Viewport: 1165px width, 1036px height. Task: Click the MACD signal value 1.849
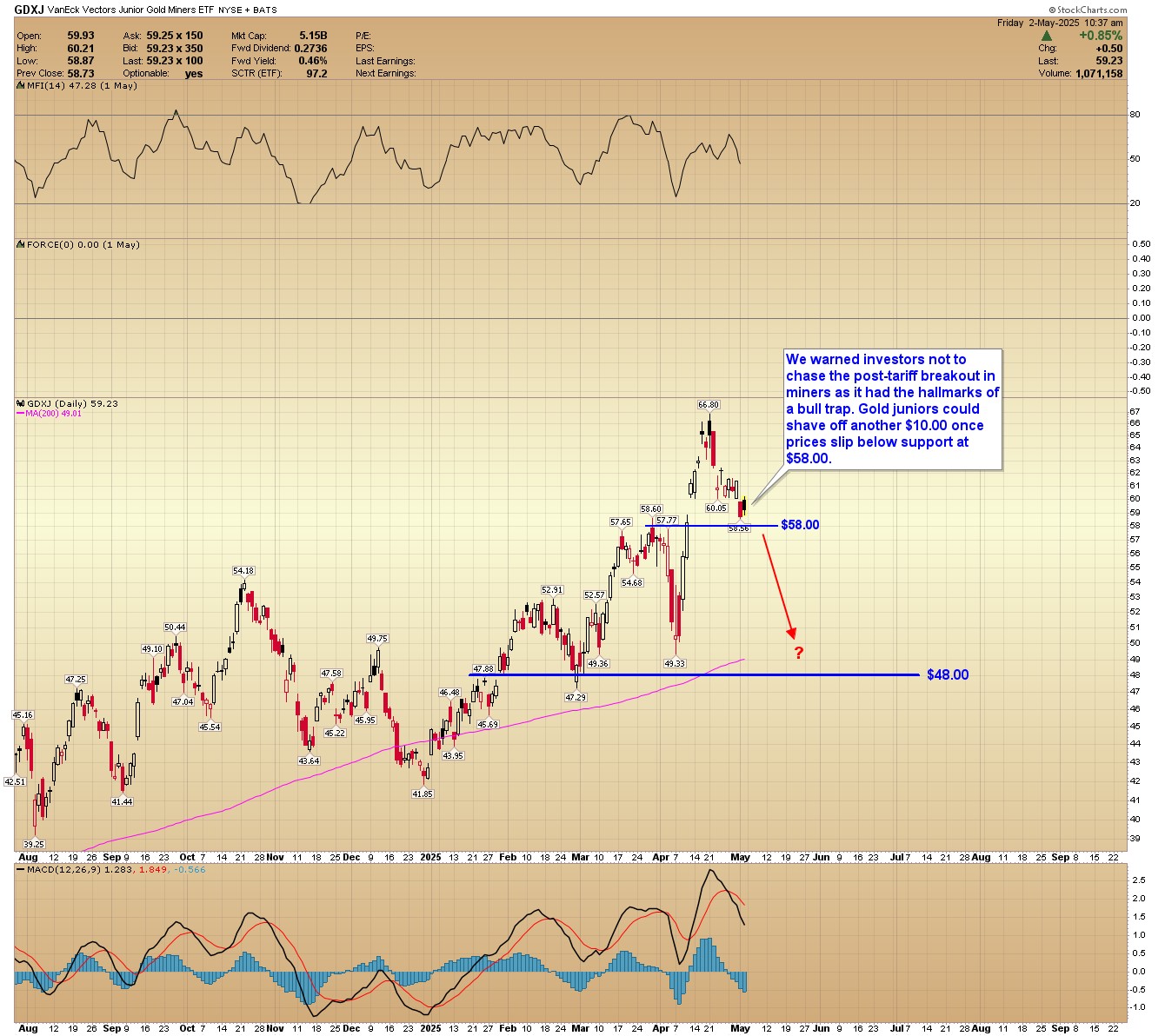click(154, 869)
